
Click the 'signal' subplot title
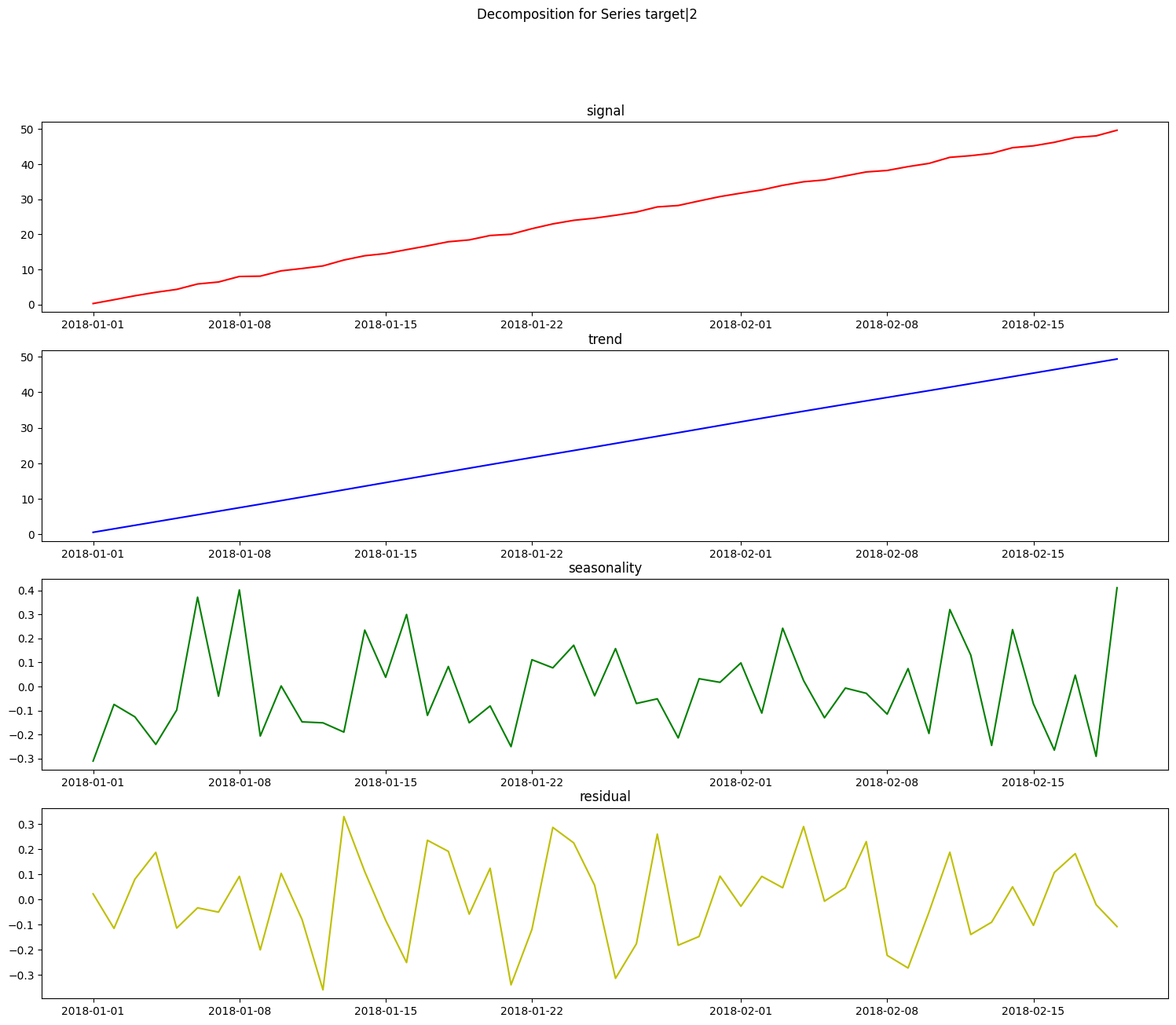[x=605, y=111]
